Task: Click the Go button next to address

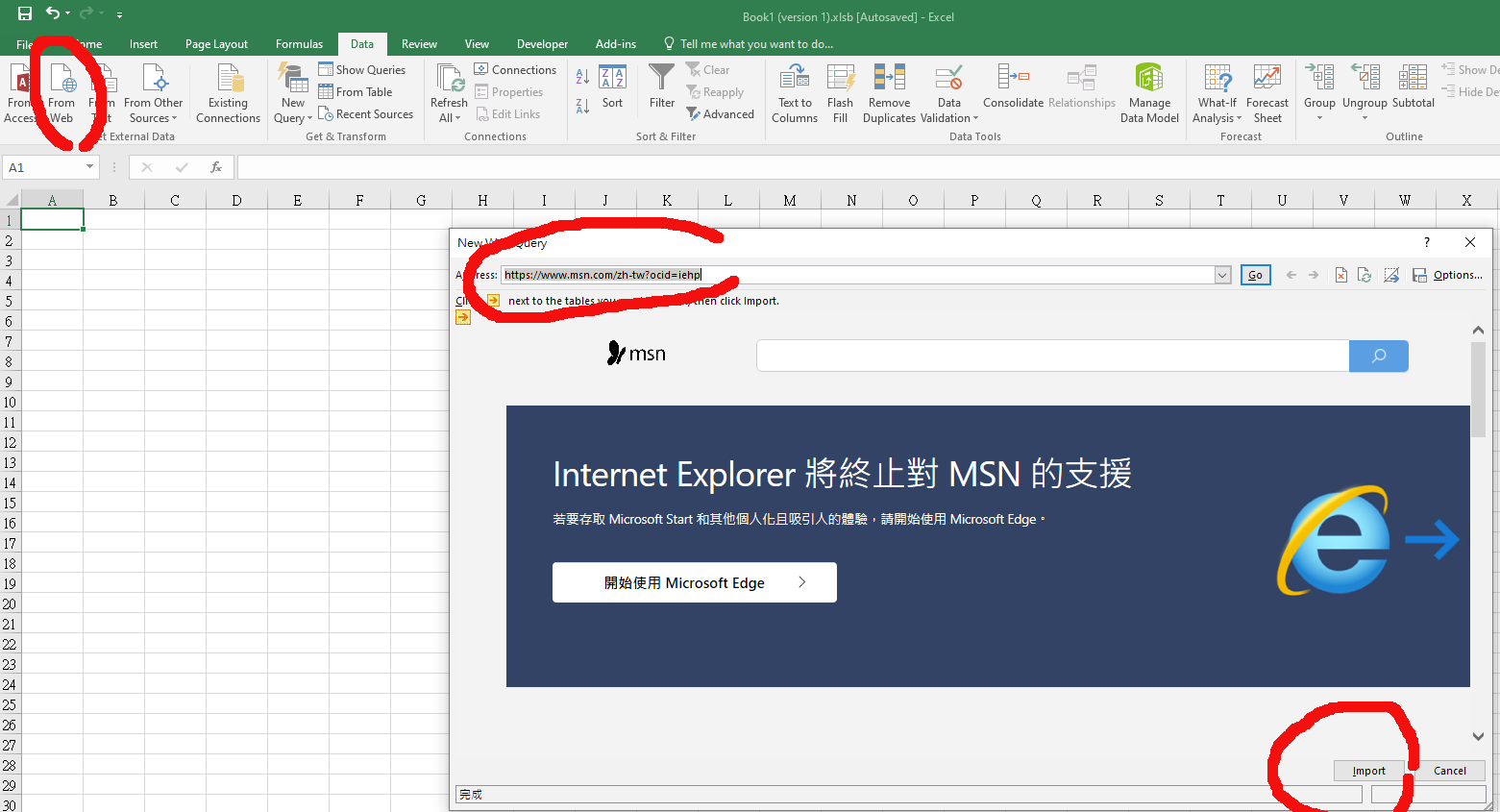Action: point(1255,276)
